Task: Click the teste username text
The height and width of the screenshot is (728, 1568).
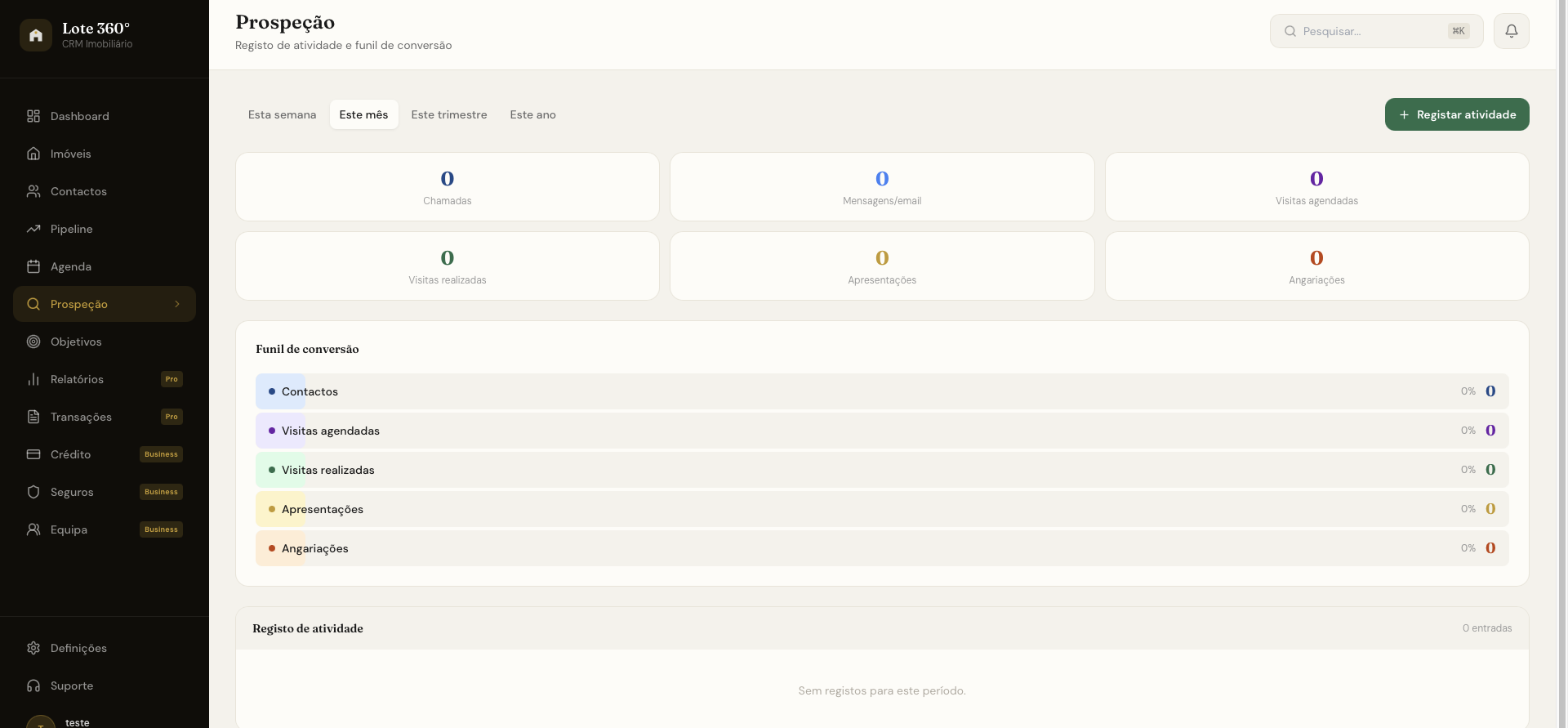Action: point(78,722)
